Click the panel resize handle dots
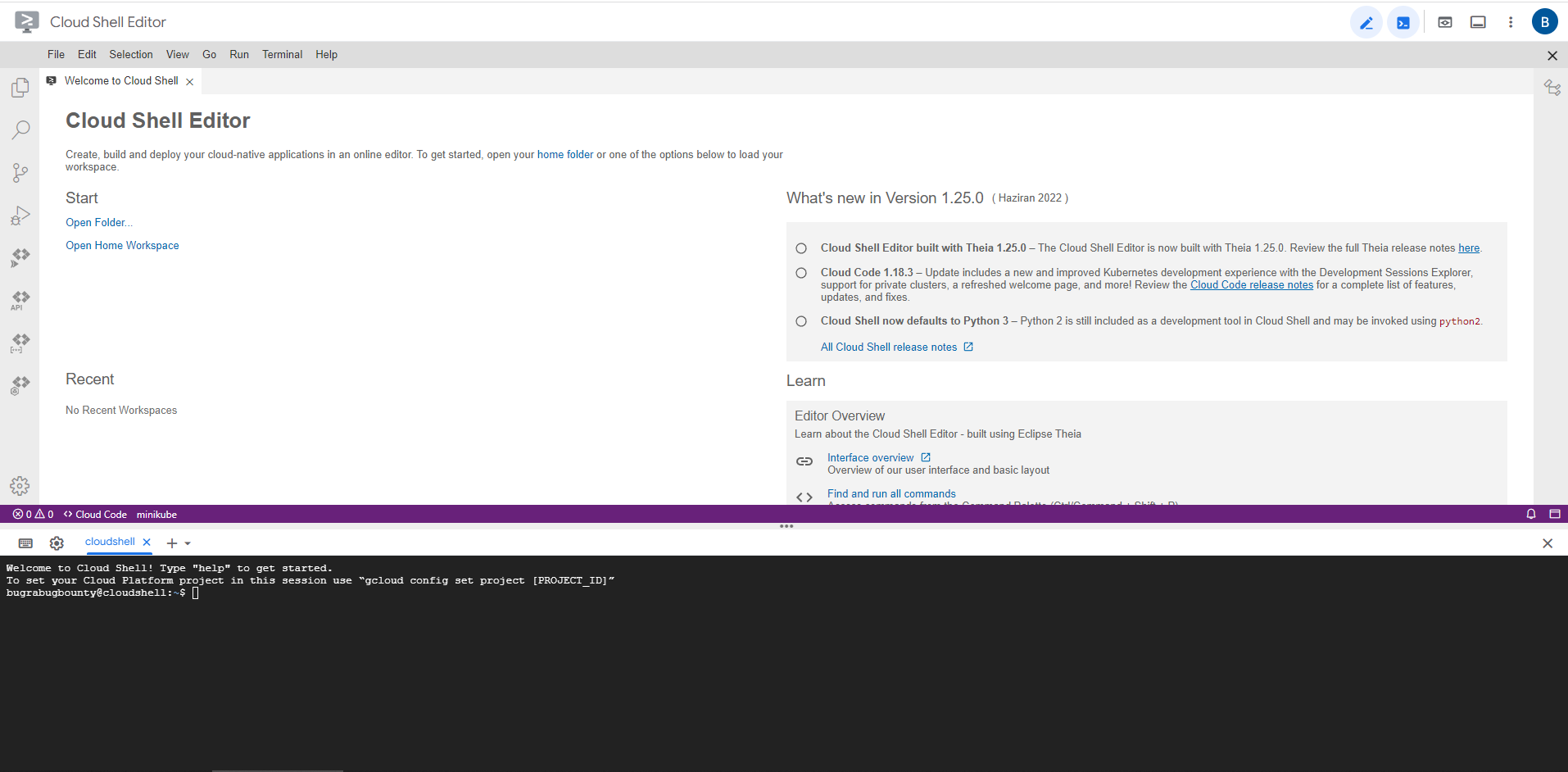The width and height of the screenshot is (1568, 772). [x=786, y=526]
